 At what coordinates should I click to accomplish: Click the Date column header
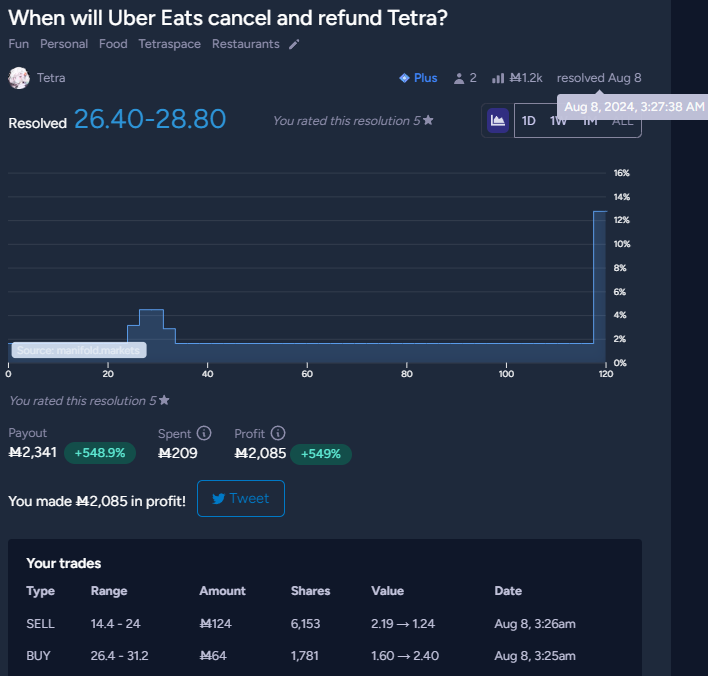508,591
